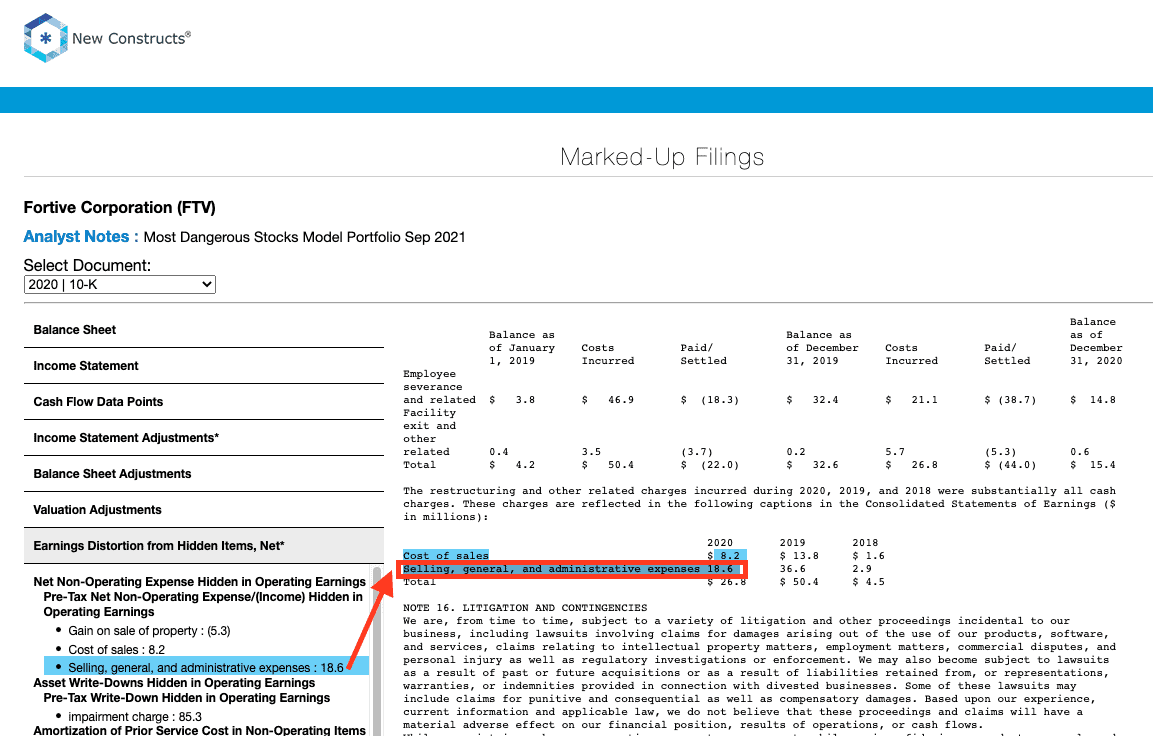Collapse Earnings Distortion from Hidden Items section
Viewport: 1153px width, 736px height.
[x=204, y=546]
